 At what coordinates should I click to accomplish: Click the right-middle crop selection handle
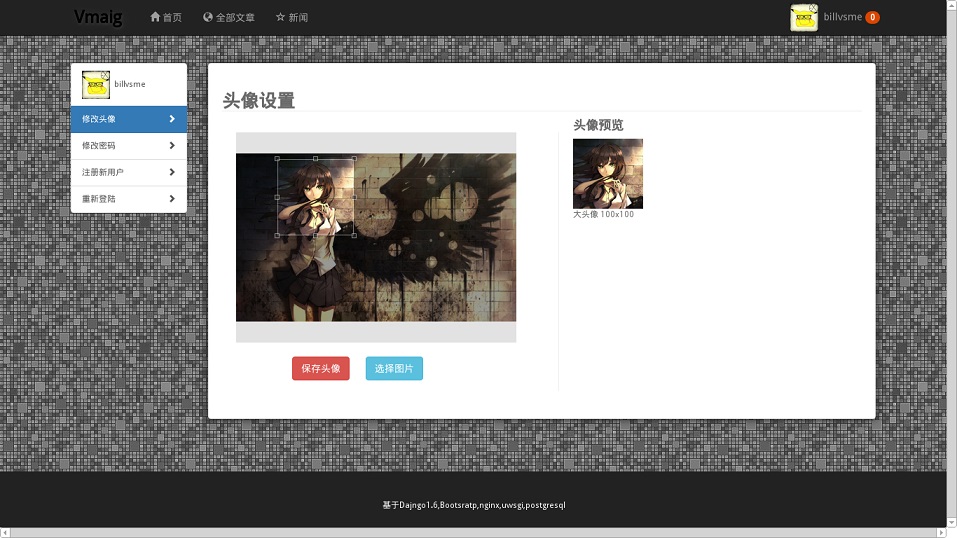click(354, 197)
